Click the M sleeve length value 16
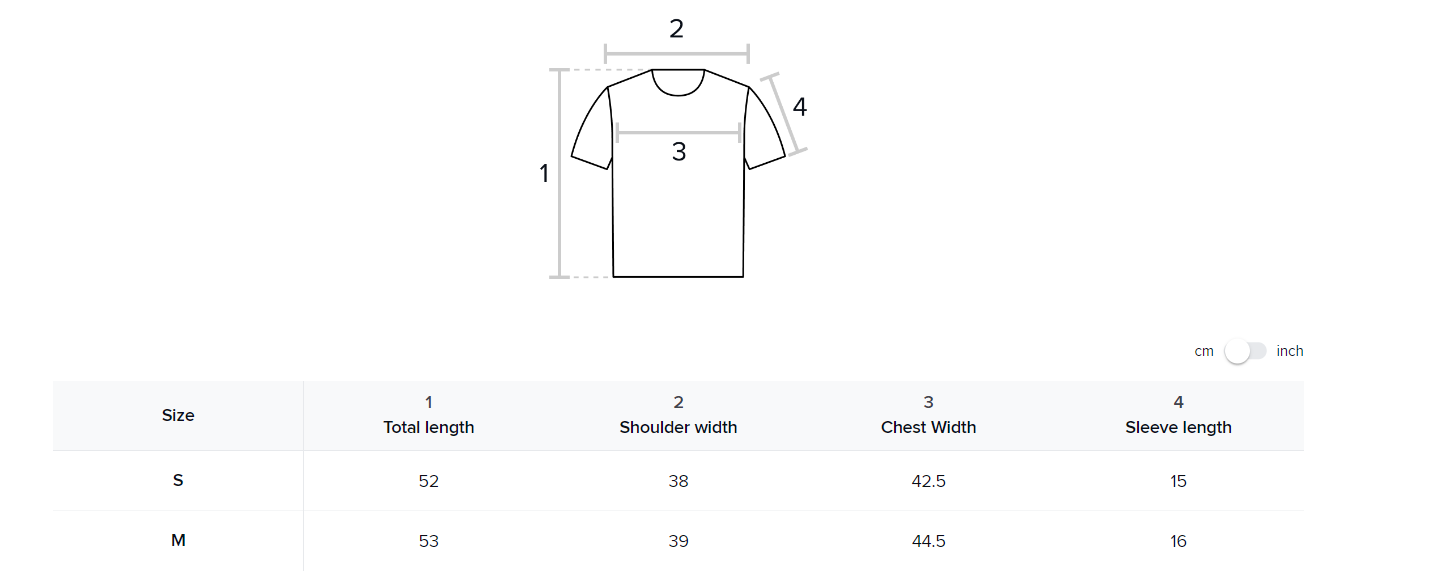Image resolution: width=1450 pixels, height=583 pixels. (x=1178, y=541)
